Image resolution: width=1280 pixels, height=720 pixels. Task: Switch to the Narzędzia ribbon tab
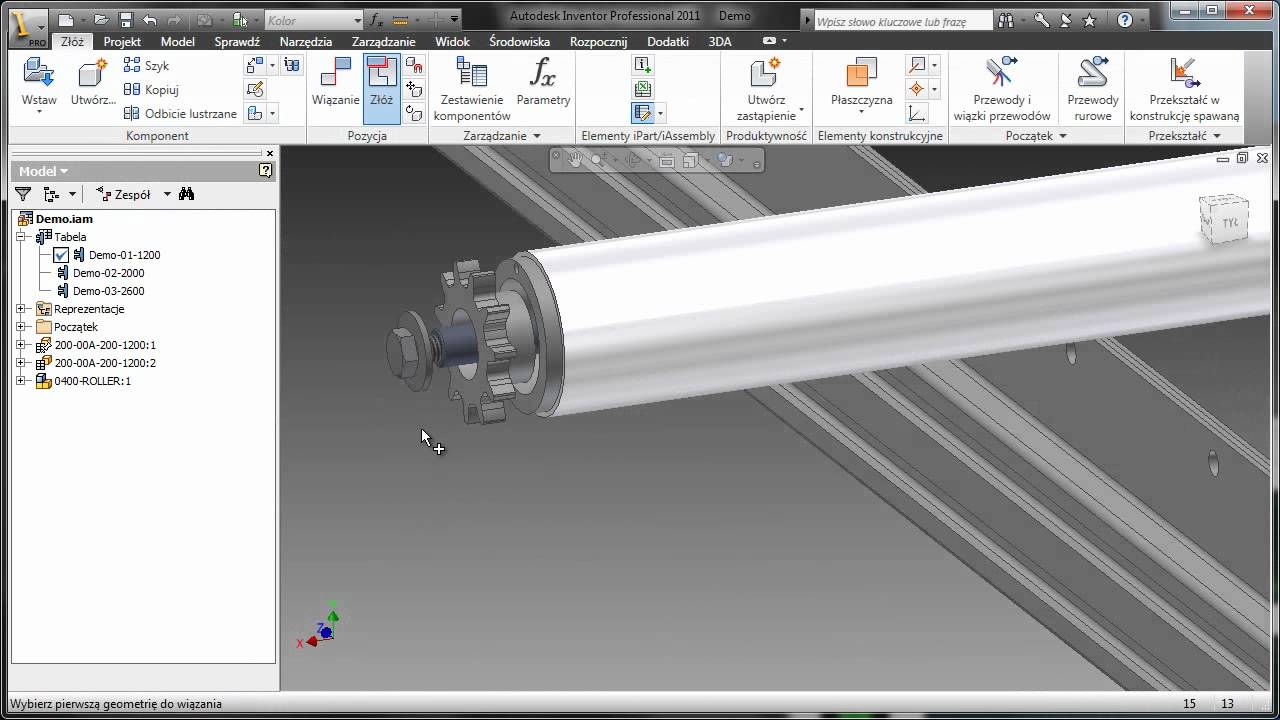pyautogui.click(x=306, y=42)
